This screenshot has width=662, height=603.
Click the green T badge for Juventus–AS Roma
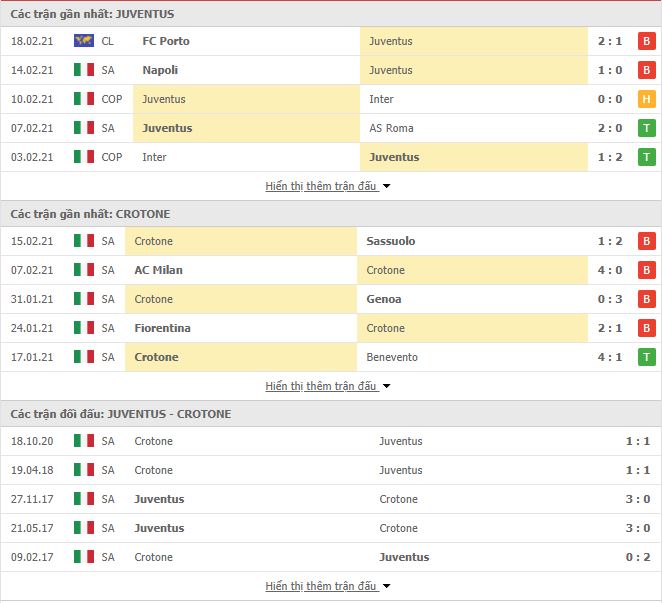[x=646, y=128]
